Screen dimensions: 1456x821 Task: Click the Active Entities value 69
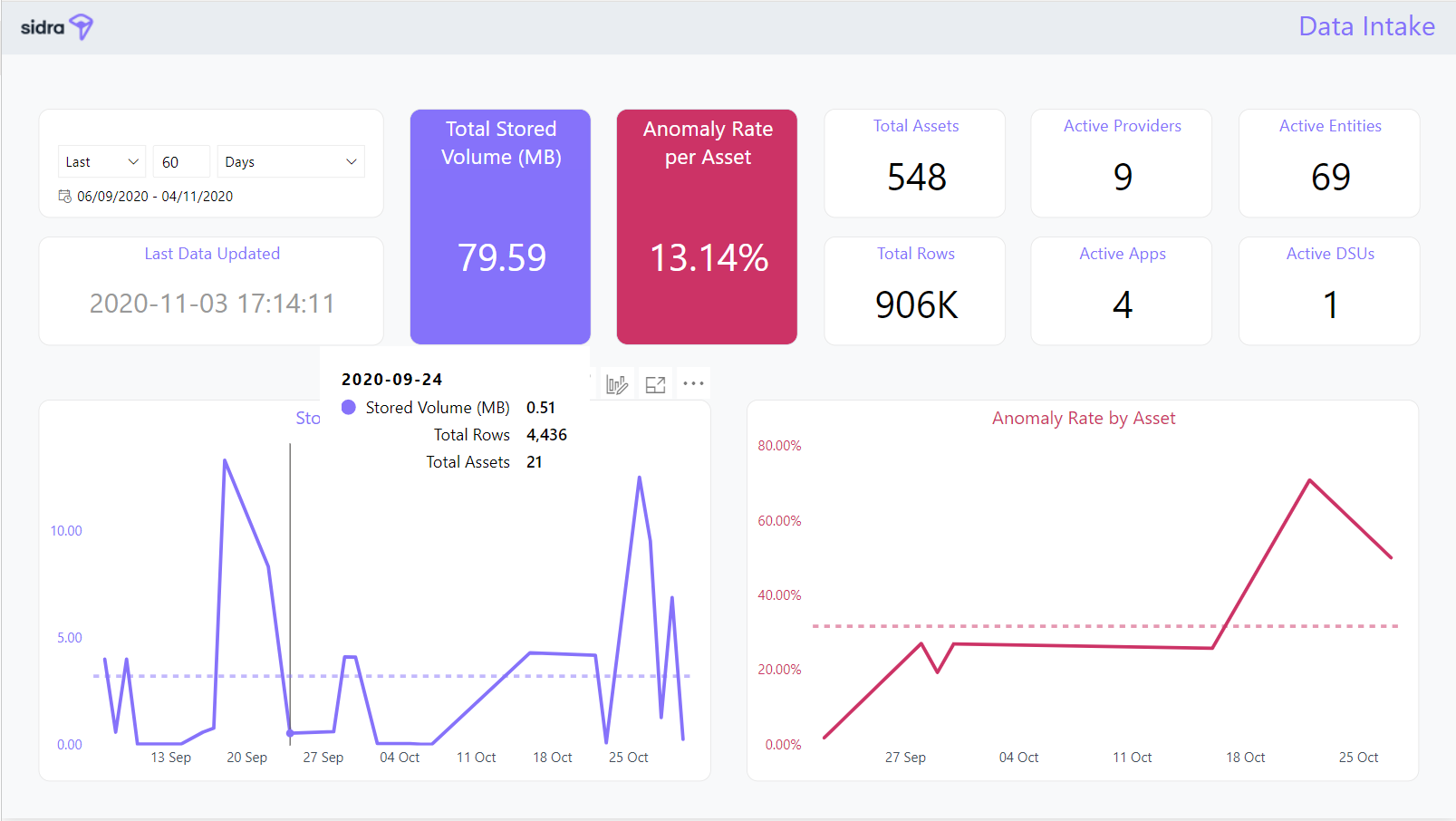(x=1329, y=177)
